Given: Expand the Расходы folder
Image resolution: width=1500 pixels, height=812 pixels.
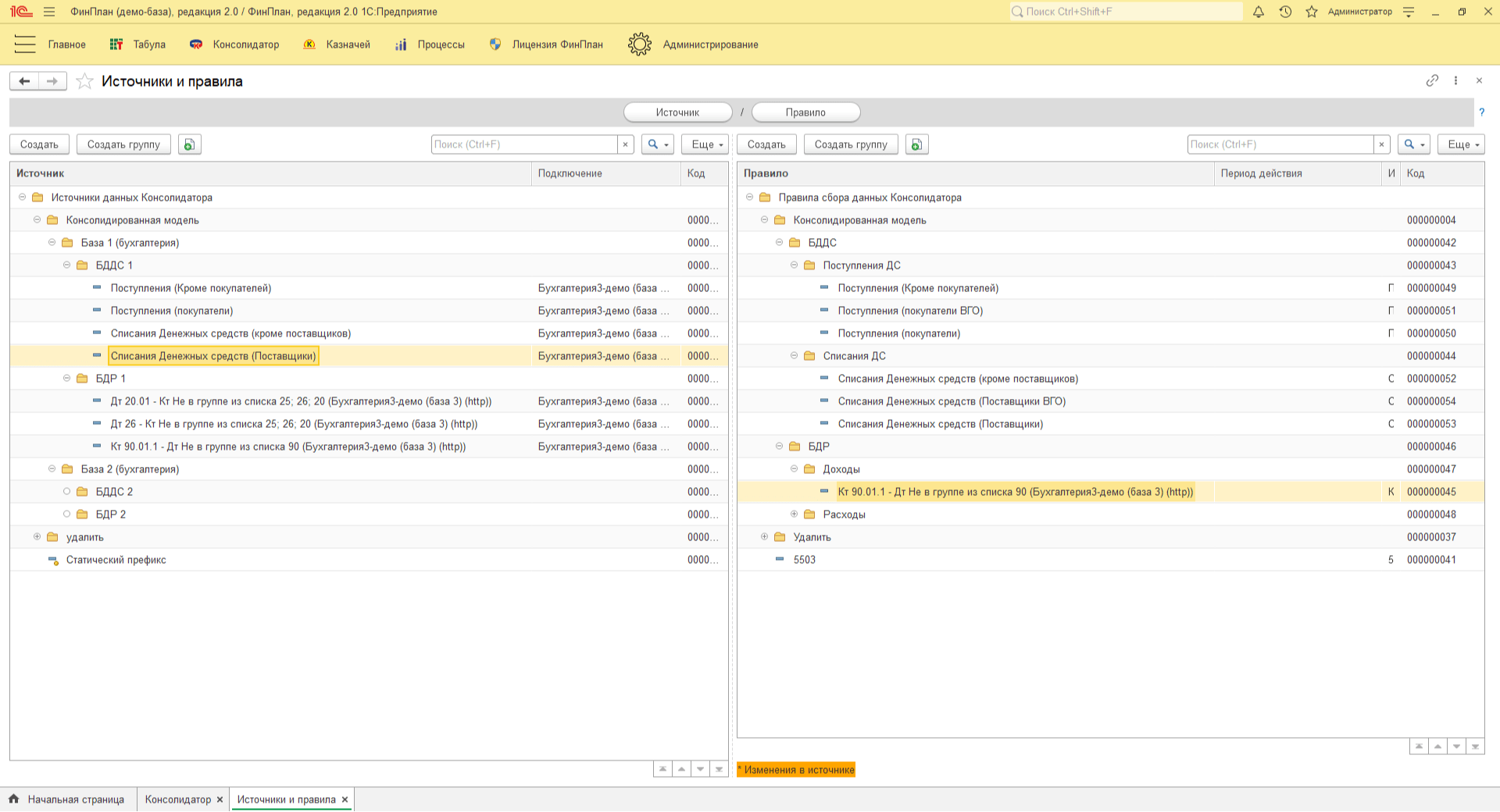Looking at the screenshot, I should click(795, 515).
